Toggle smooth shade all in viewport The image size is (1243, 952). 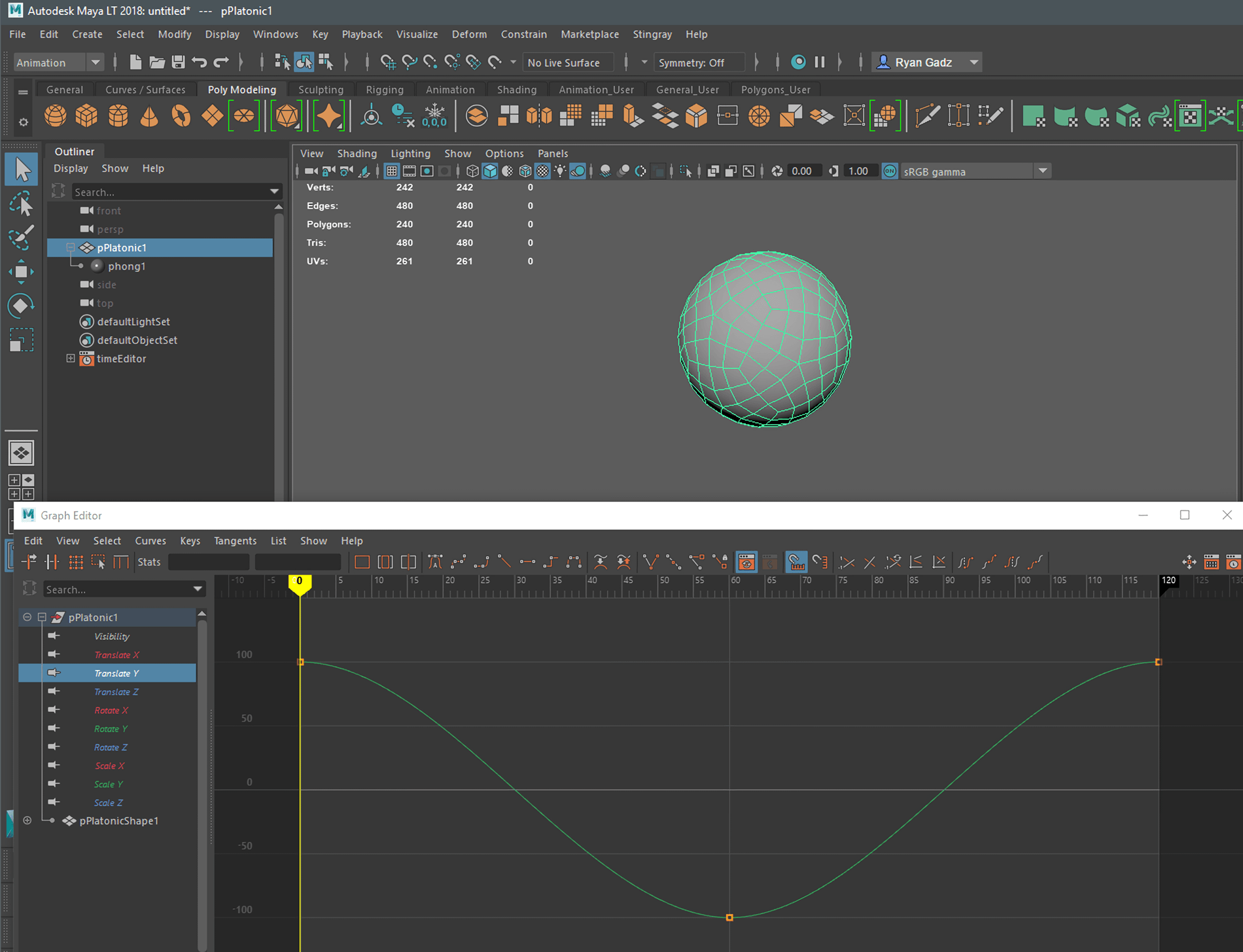[490, 171]
